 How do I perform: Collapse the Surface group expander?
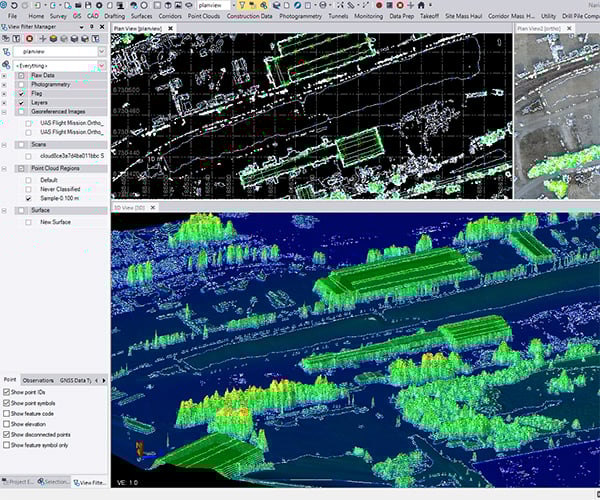pos(4,211)
